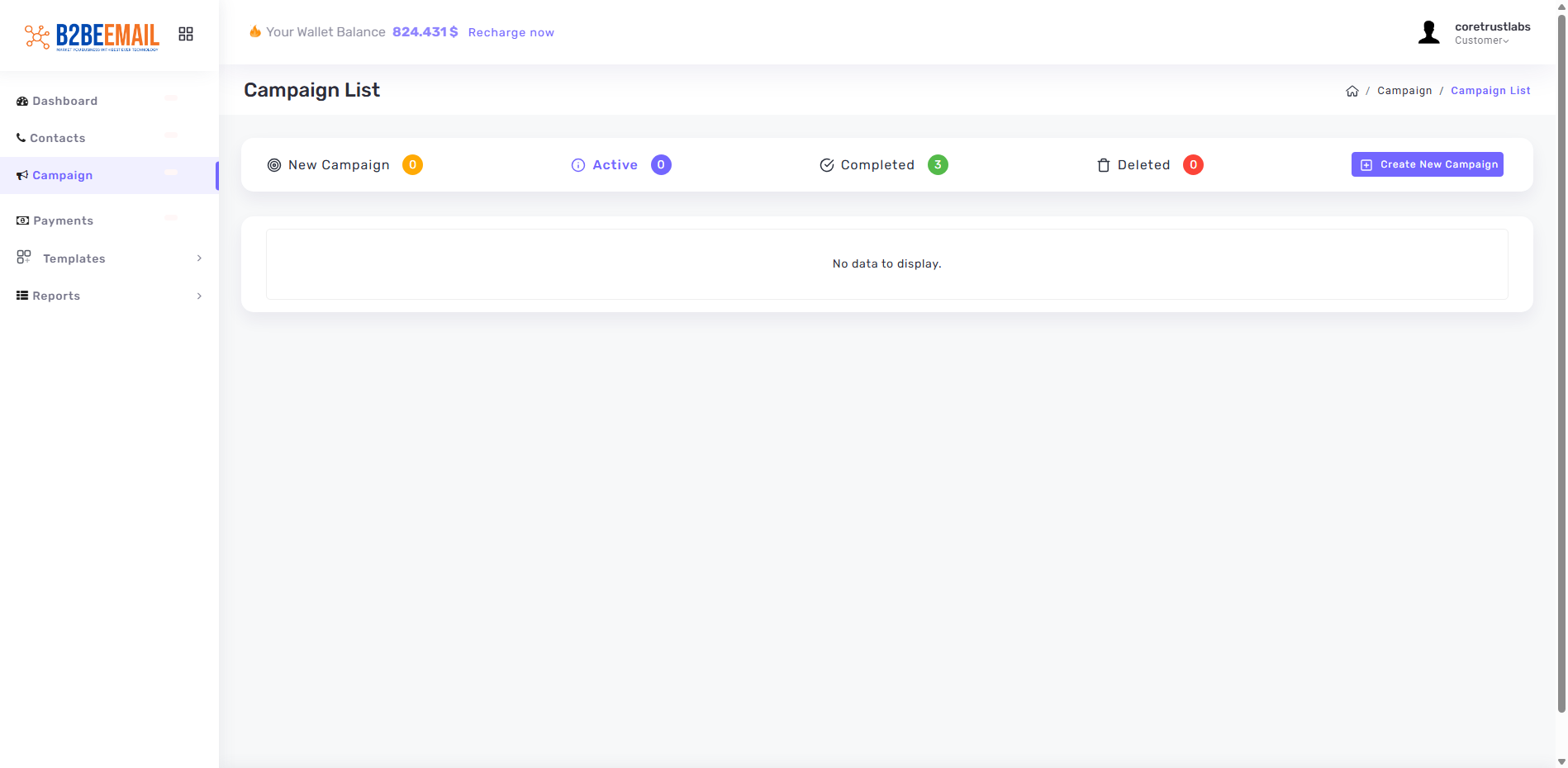Expand the Reports submenu chevron
Image resolution: width=1568 pixels, height=768 pixels.
pyautogui.click(x=199, y=296)
